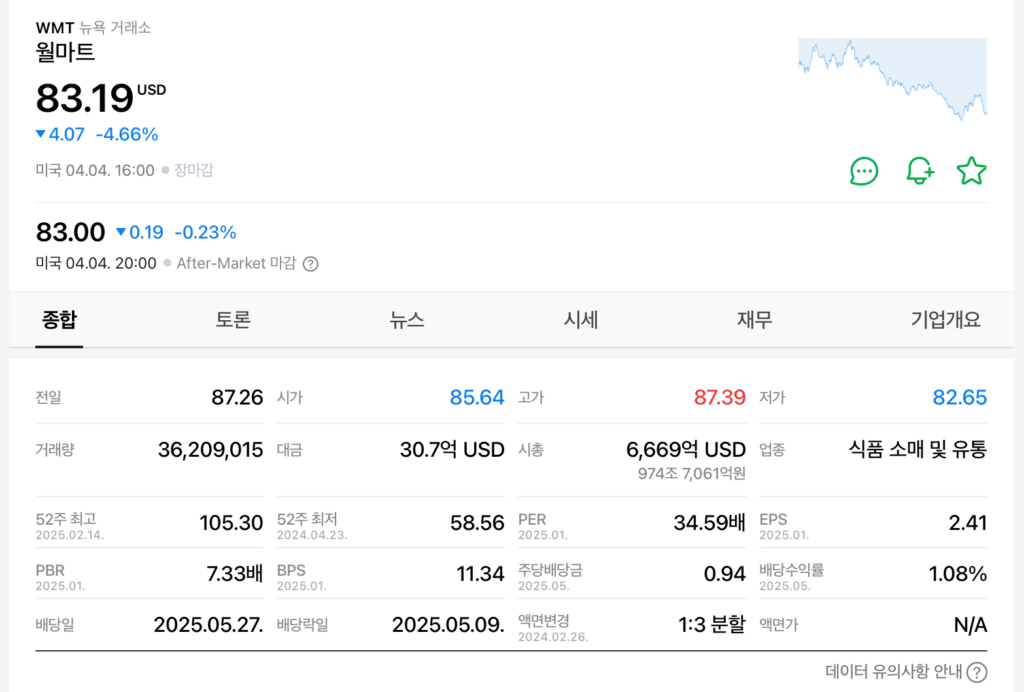Switch to the 재무 tab
1024x692 pixels.
click(754, 320)
